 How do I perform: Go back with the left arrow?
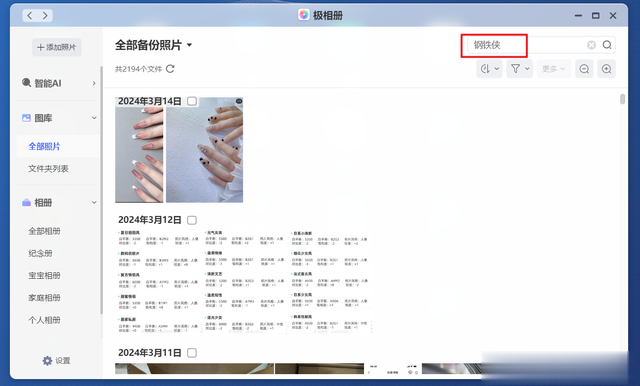point(29,16)
